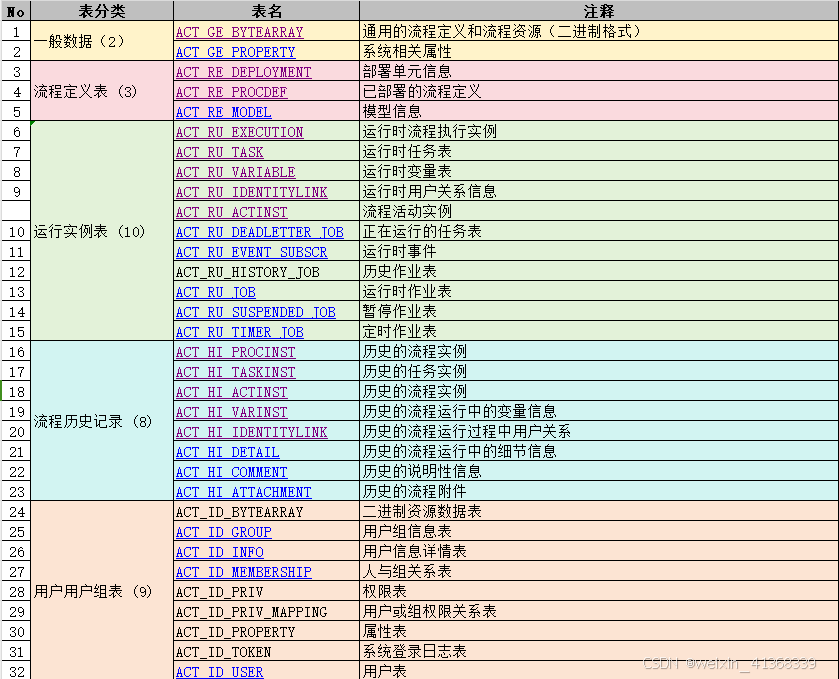Click the 部署单元信息 comment cell
The image size is (839, 679).
pos(599,72)
